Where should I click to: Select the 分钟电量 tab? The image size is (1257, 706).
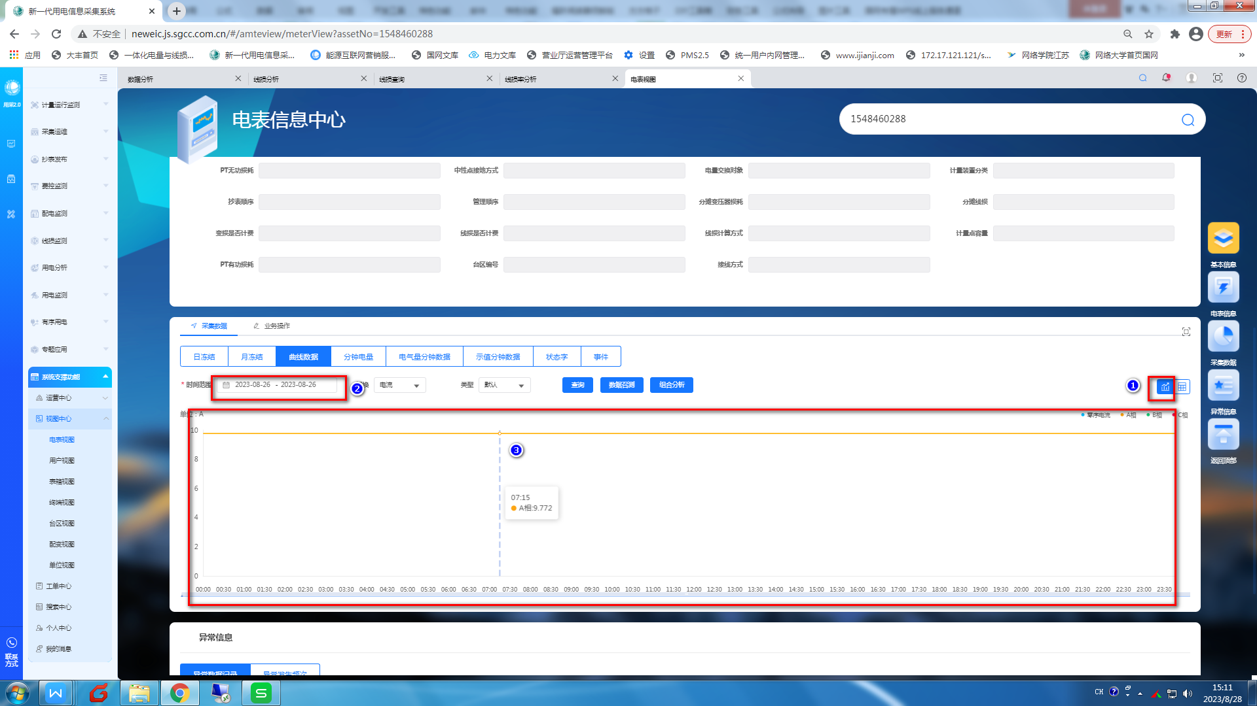(358, 357)
